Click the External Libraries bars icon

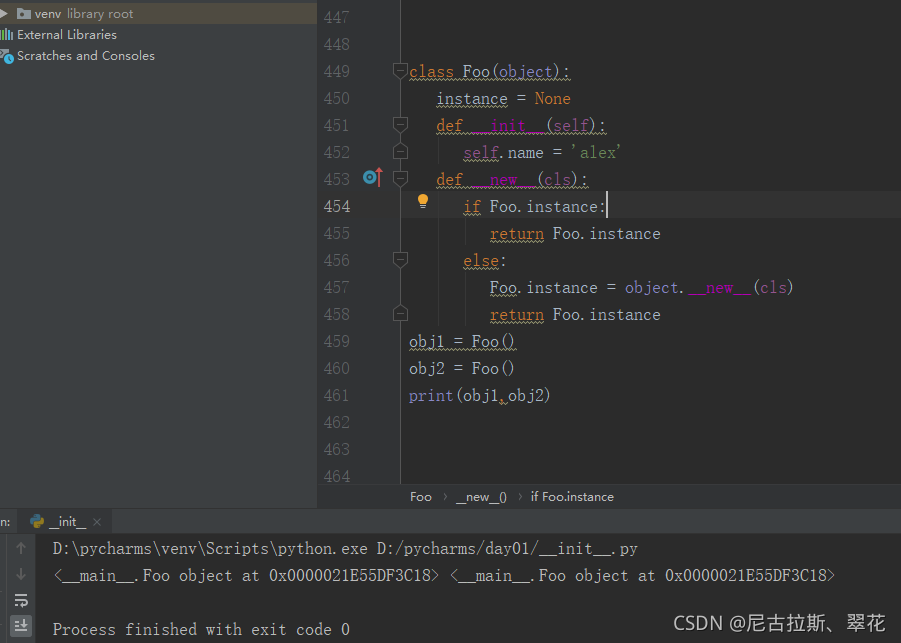(6, 34)
